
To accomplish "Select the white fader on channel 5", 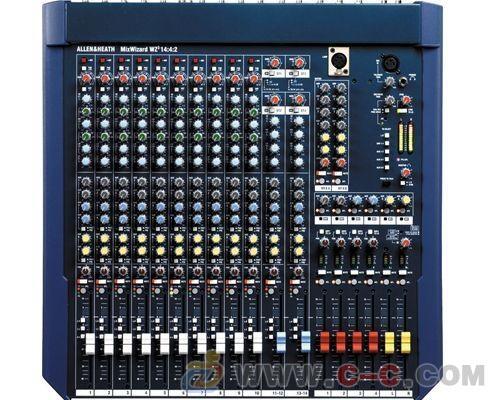I will click(165, 343).
